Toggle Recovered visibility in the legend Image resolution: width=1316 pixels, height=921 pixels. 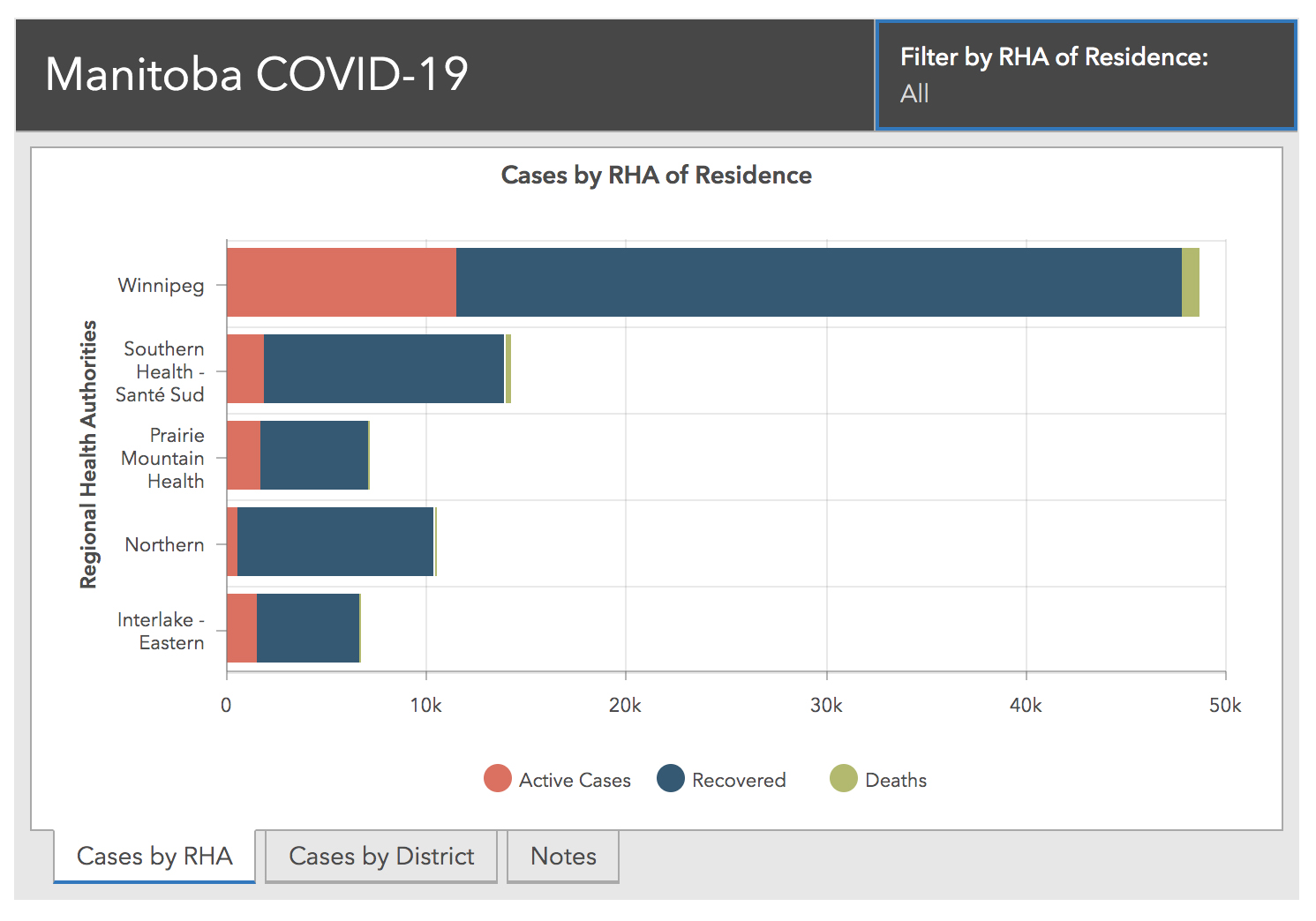pos(739,779)
